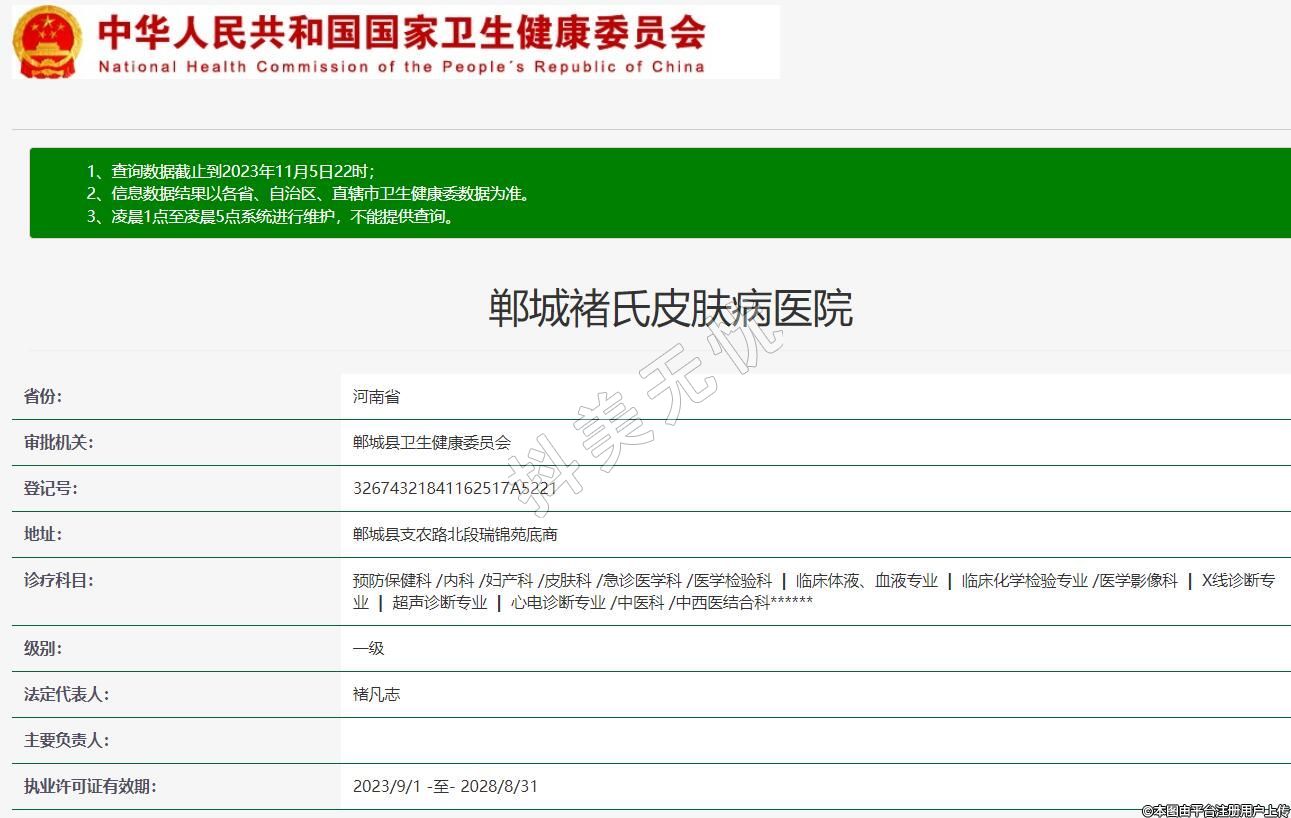1291x818 pixels.
Task: Select the legal representative name 褚凡志
Action: click(376, 695)
